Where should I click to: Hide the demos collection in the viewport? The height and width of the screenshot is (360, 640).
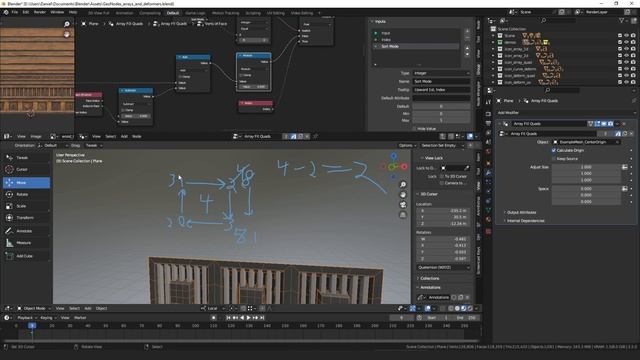(627, 42)
